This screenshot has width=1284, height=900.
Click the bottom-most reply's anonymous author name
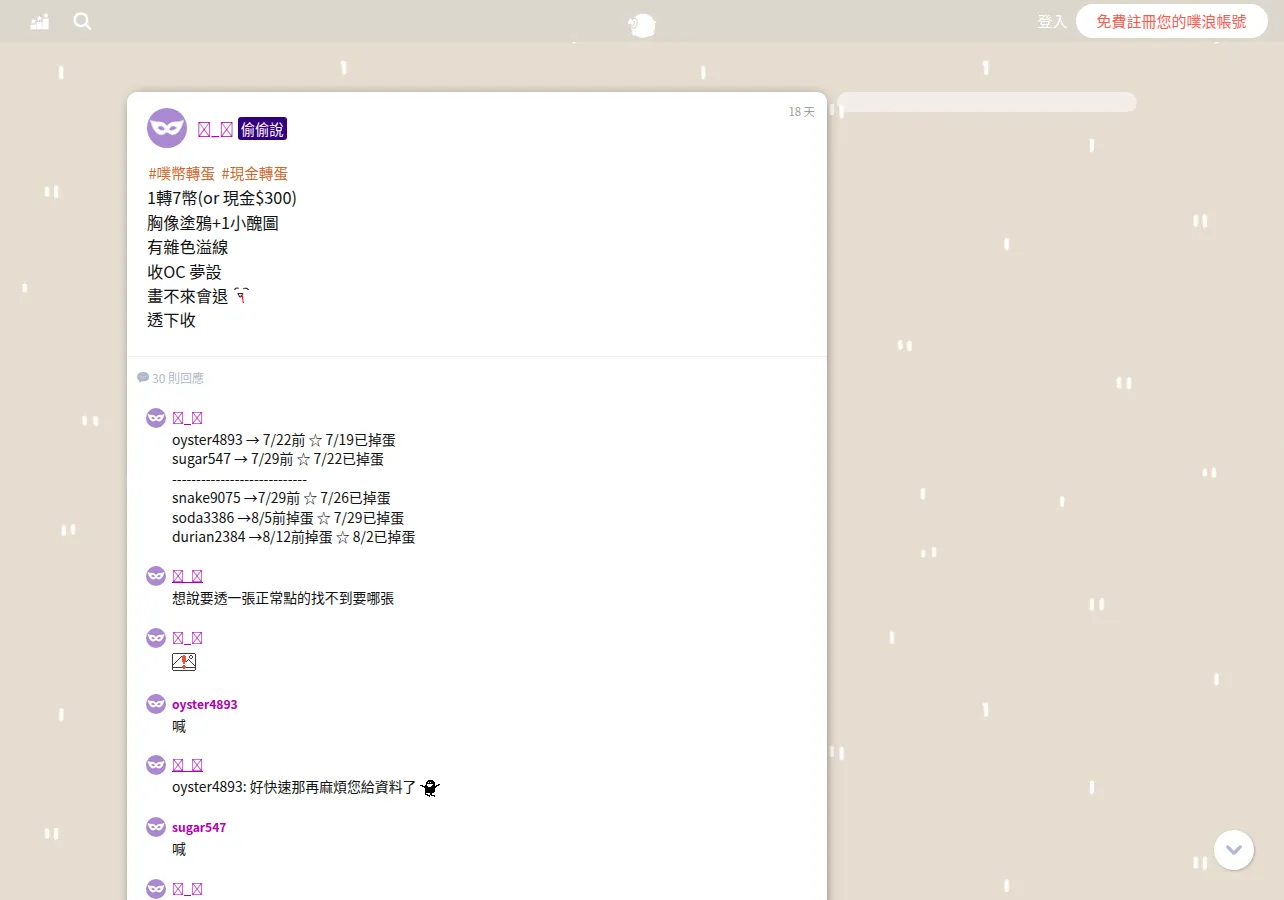point(187,889)
